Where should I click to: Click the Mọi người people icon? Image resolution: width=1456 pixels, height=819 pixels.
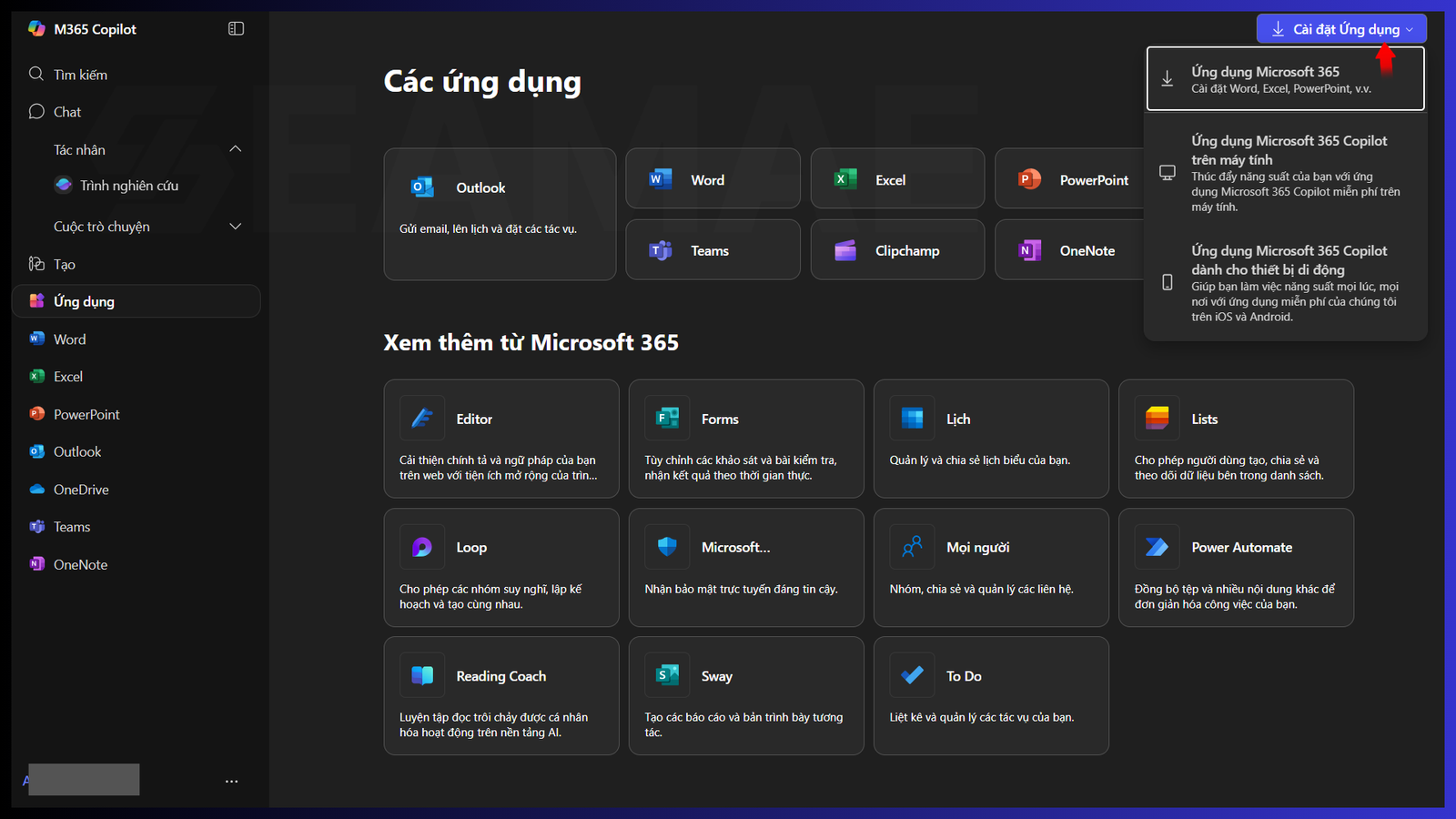tap(912, 547)
